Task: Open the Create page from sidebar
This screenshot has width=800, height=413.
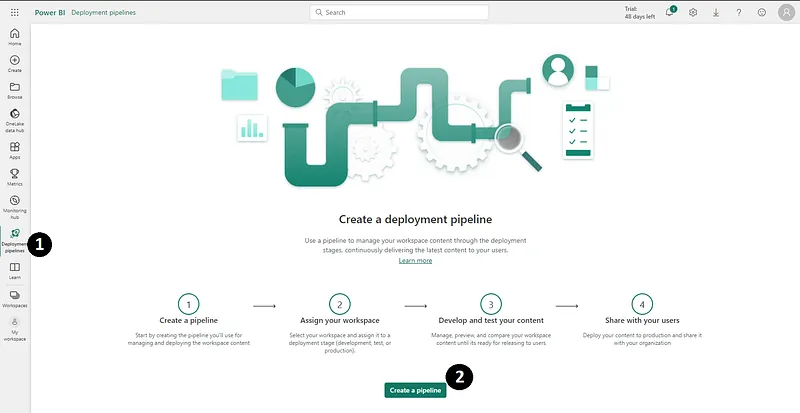Action: 15,64
